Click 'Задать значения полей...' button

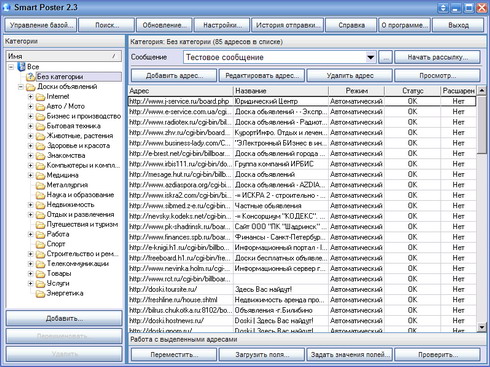coord(349,355)
